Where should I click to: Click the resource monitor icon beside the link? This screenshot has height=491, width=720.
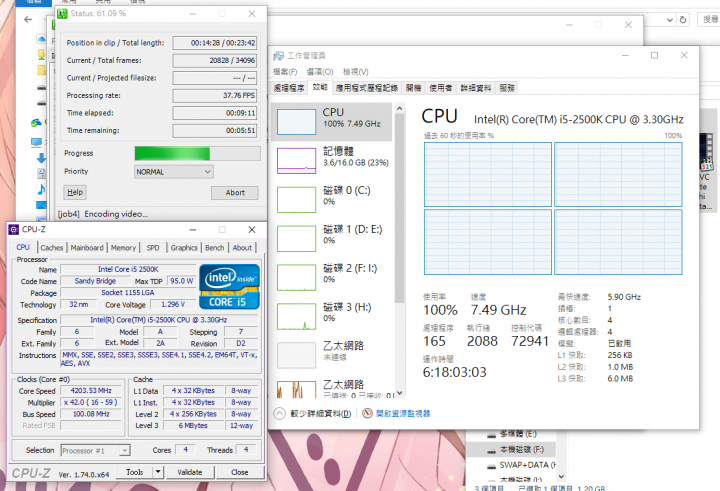(367, 413)
